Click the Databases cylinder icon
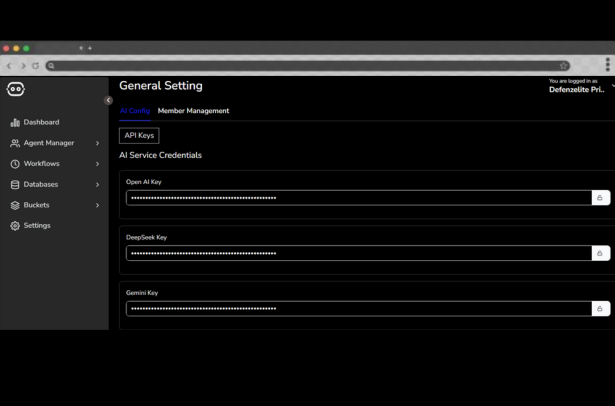The image size is (615, 406). tap(15, 185)
